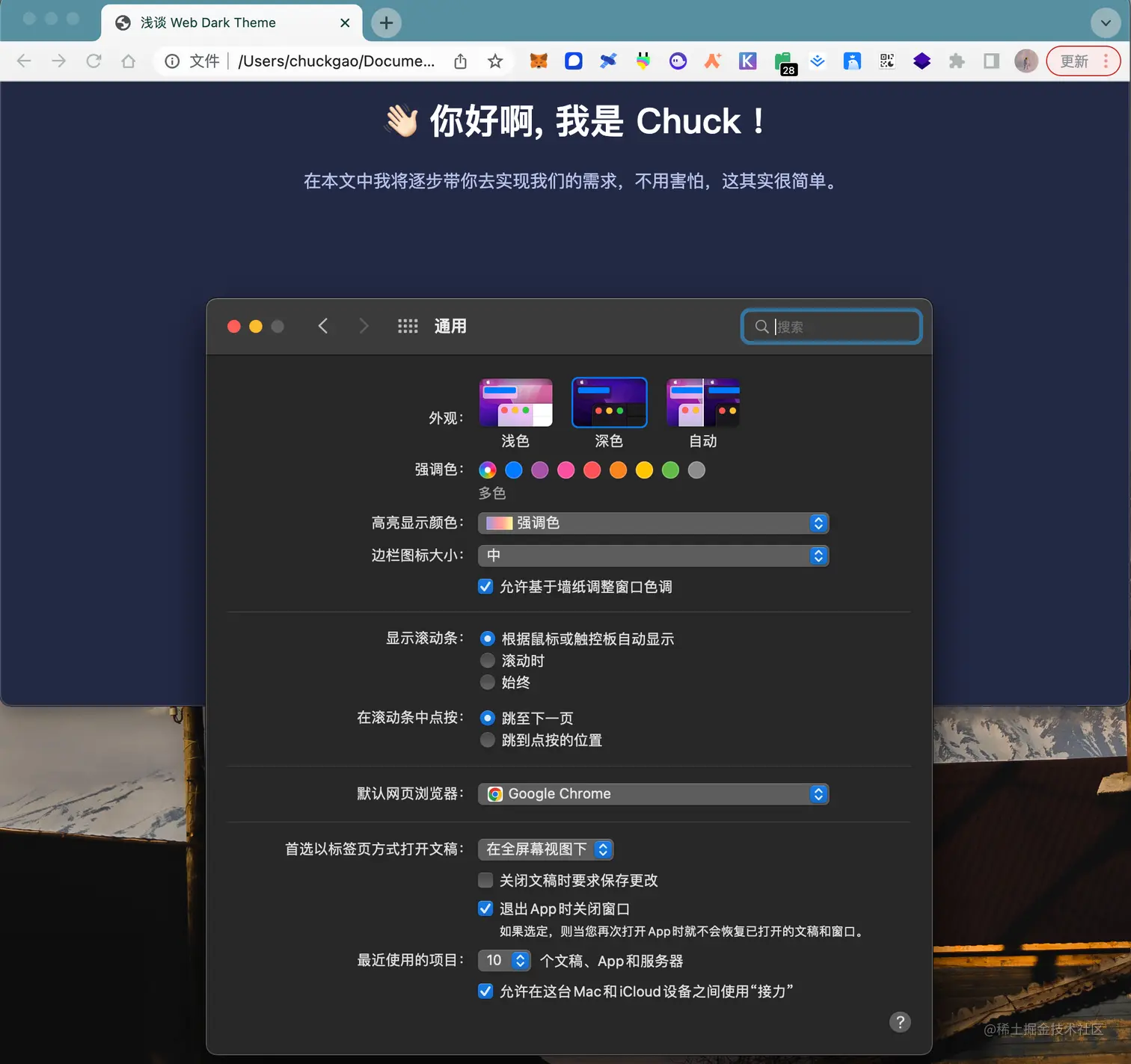Click the back arrow in the preferences window
The image size is (1131, 1064).
click(x=322, y=326)
